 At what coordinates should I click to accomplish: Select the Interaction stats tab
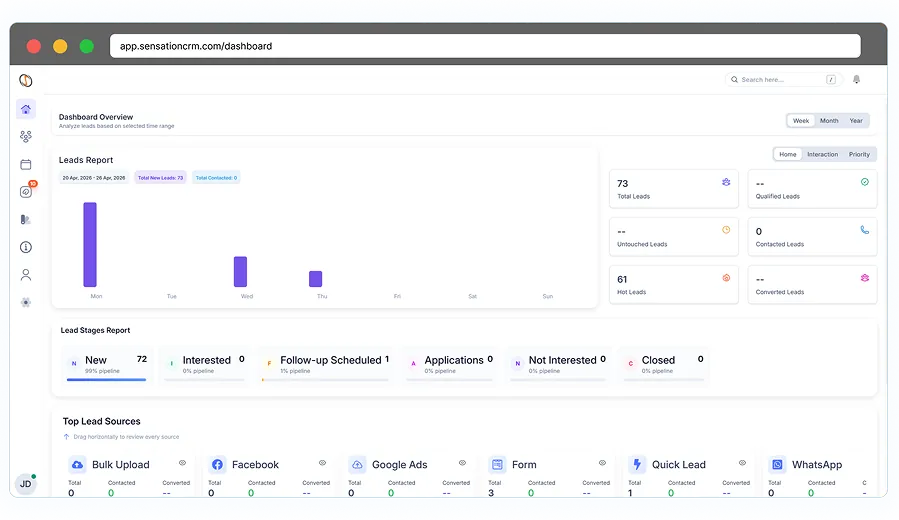click(x=822, y=154)
